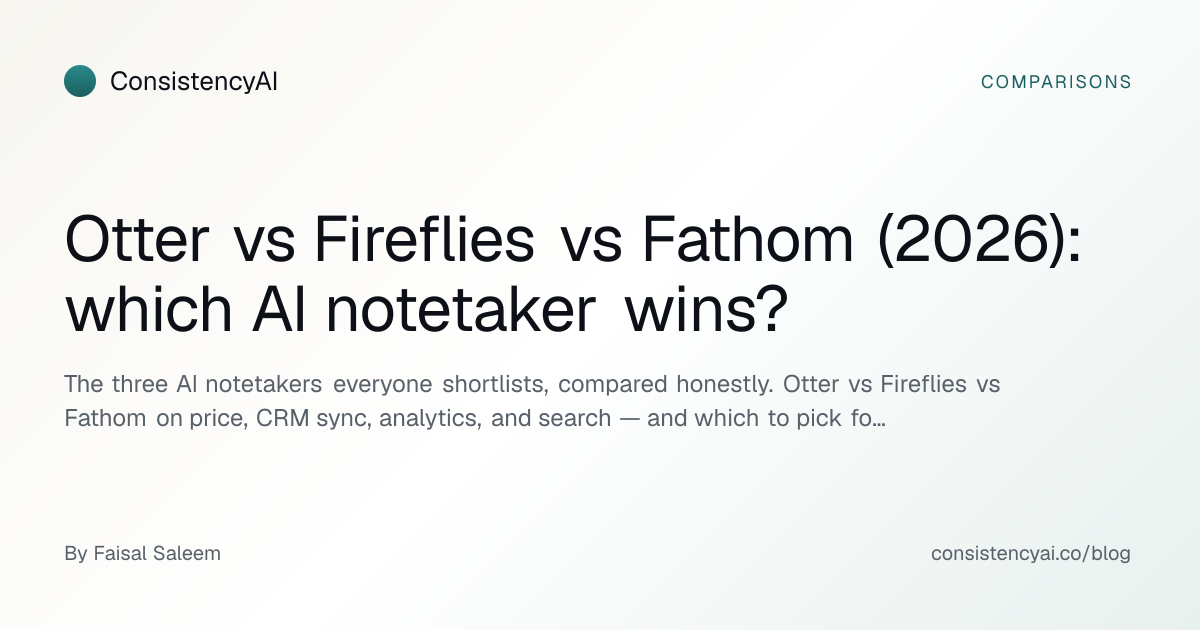Click the word Fireflies in the headline
Viewport: 1200px width, 630px height.
coord(424,241)
